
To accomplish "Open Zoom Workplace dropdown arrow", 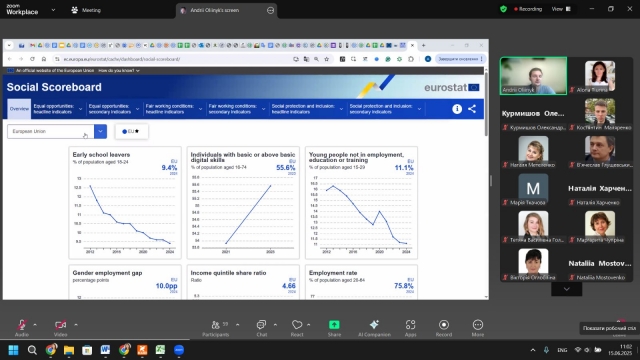I will (x=53, y=10).
